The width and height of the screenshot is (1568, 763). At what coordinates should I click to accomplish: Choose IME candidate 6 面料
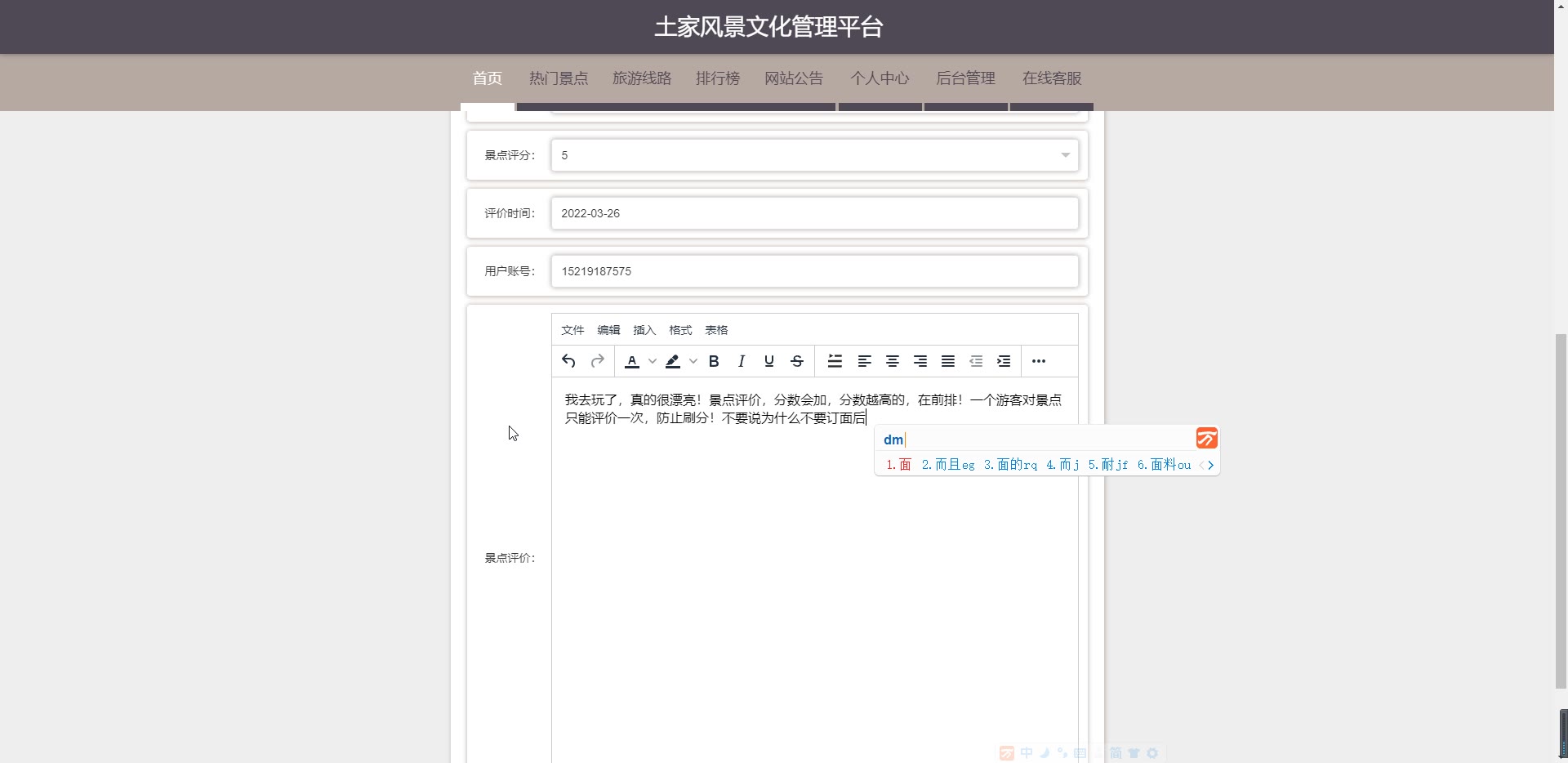[x=1164, y=465]
